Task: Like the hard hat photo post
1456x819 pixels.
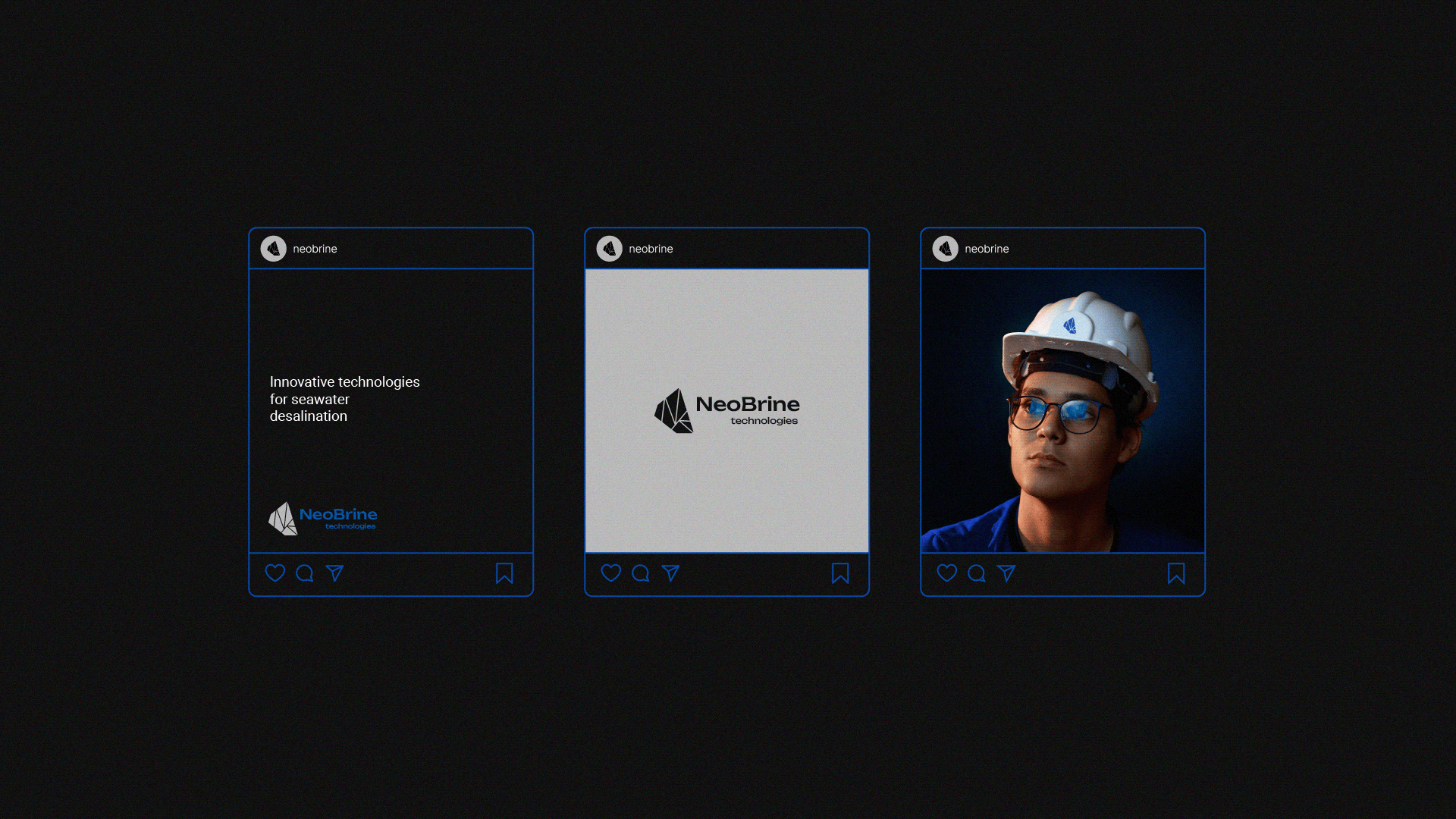Action: [946, 573]
